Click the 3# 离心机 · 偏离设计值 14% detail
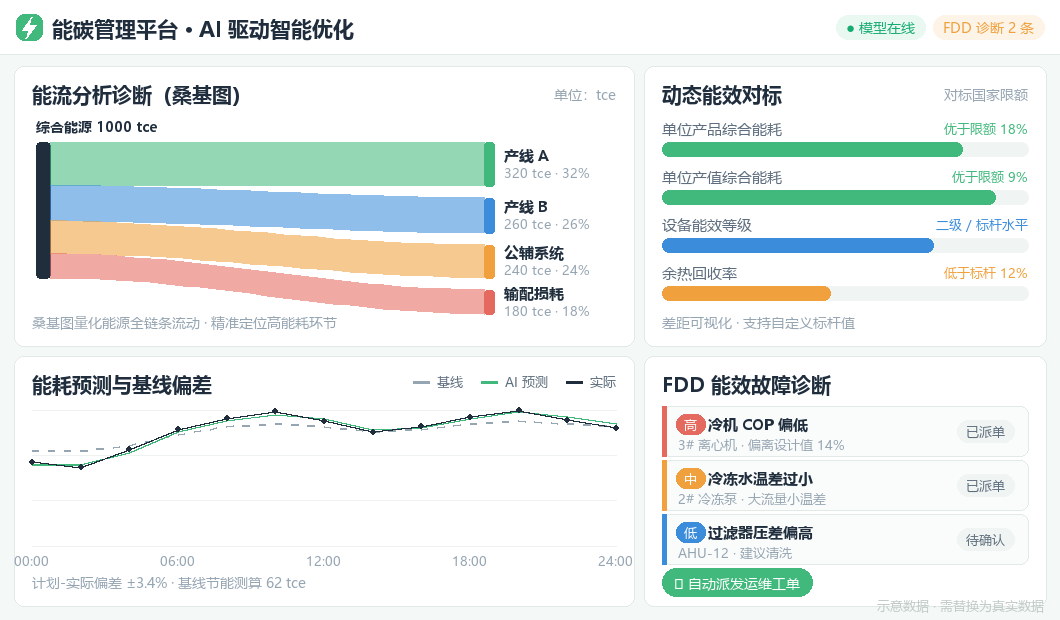This screenshot has width=1060, height=620. [761, 446]
